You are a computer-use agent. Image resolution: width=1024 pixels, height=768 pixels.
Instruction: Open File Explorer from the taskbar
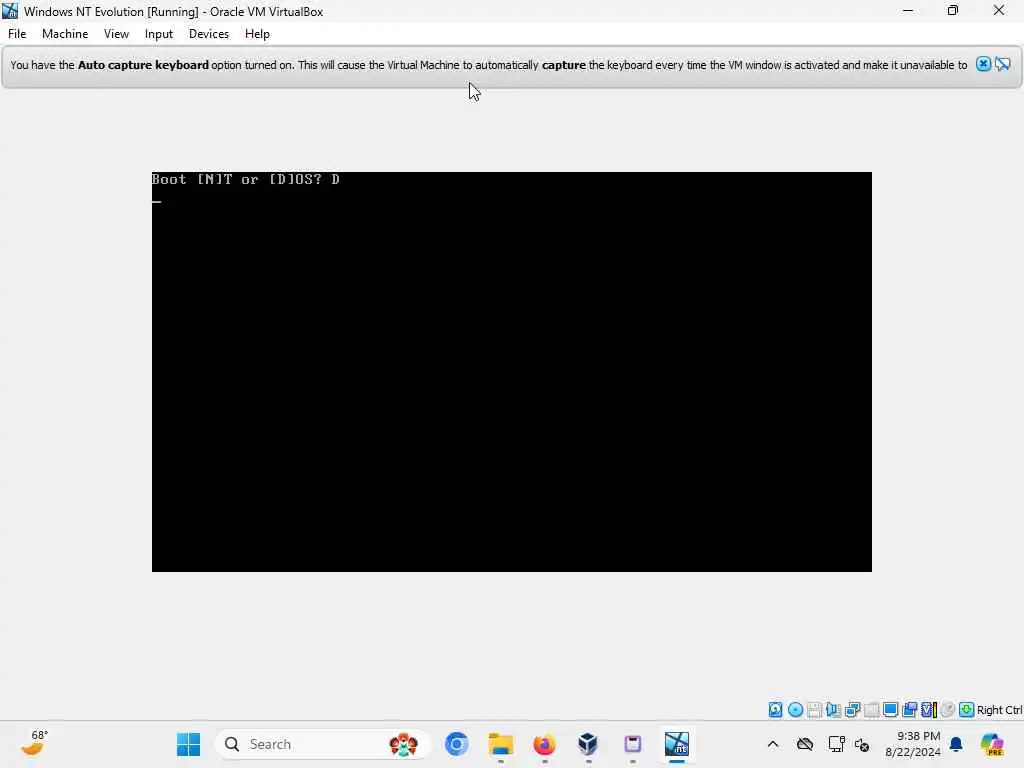tap(501, 744)
